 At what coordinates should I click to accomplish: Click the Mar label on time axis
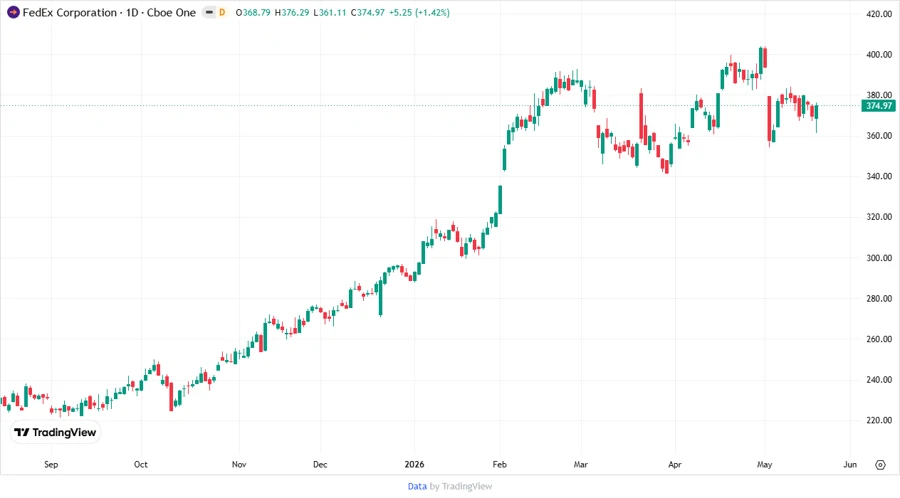coord(580,464)
